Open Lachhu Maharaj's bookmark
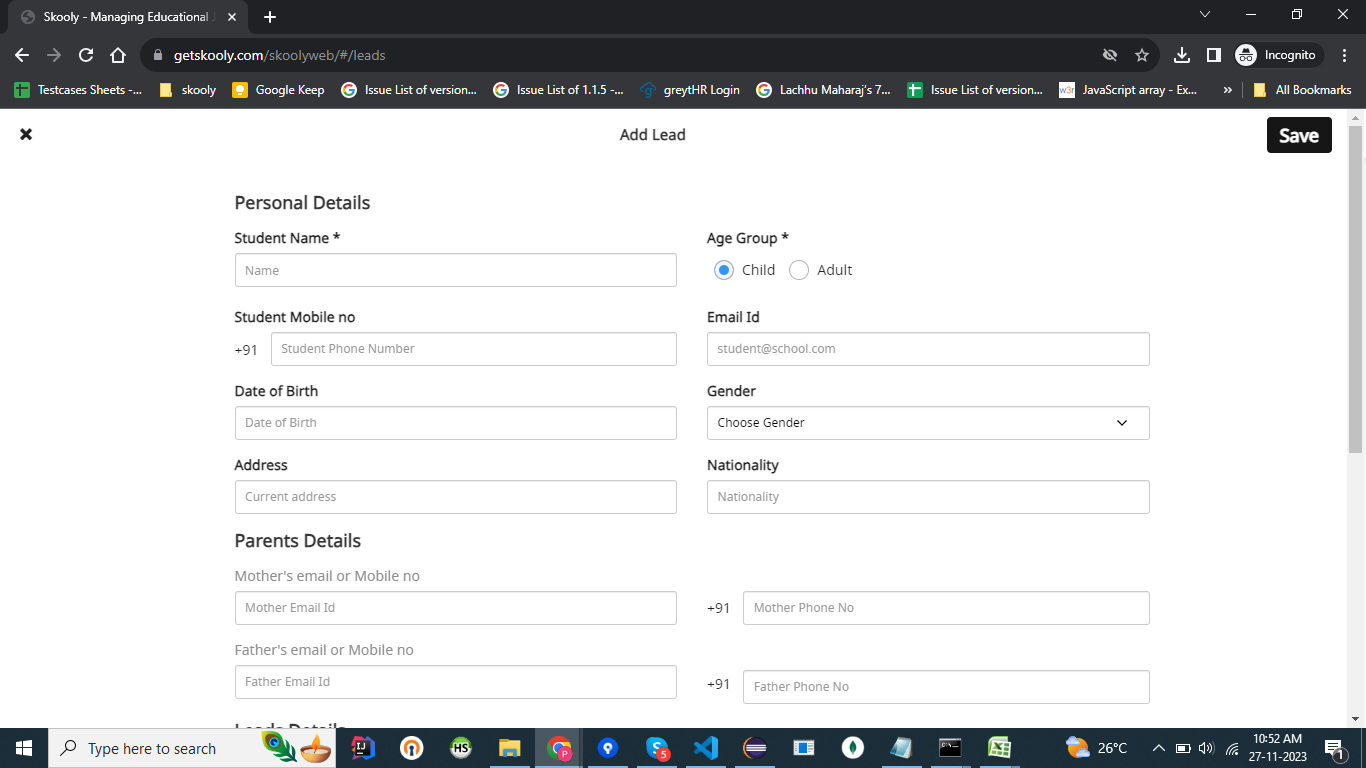1366x768 pixels. (x=823, y=90)
